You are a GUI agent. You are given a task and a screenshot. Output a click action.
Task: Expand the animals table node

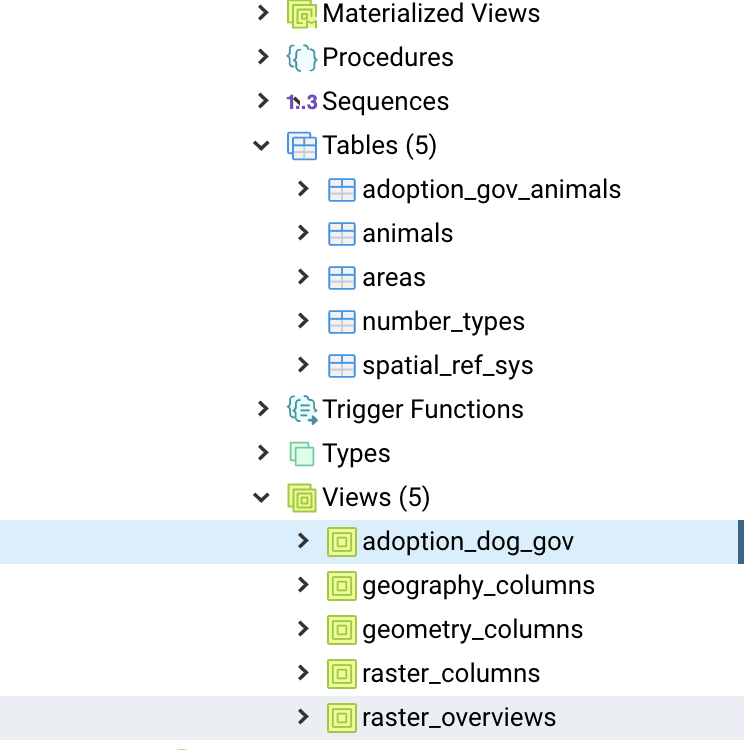tap(303, 234)
